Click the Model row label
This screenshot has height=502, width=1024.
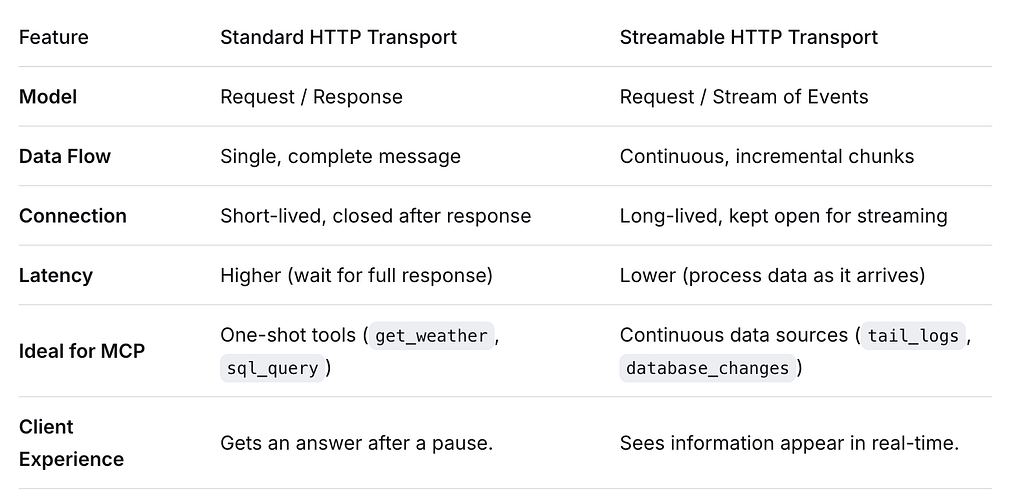[x=48, y=97]
